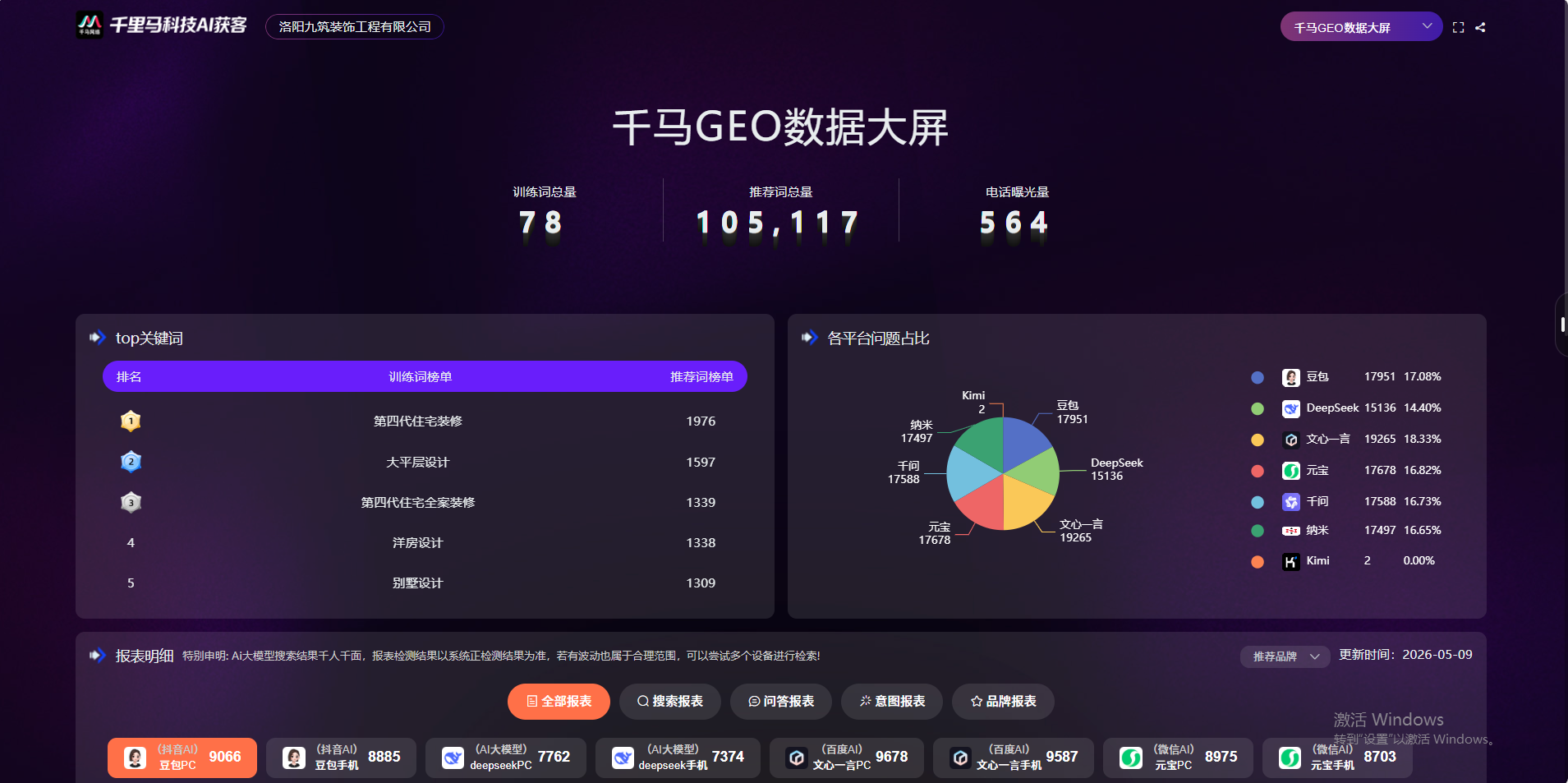Select the 文心一言PC platform card
This screenshot has width=1568, height=783.
pos(847,758)
